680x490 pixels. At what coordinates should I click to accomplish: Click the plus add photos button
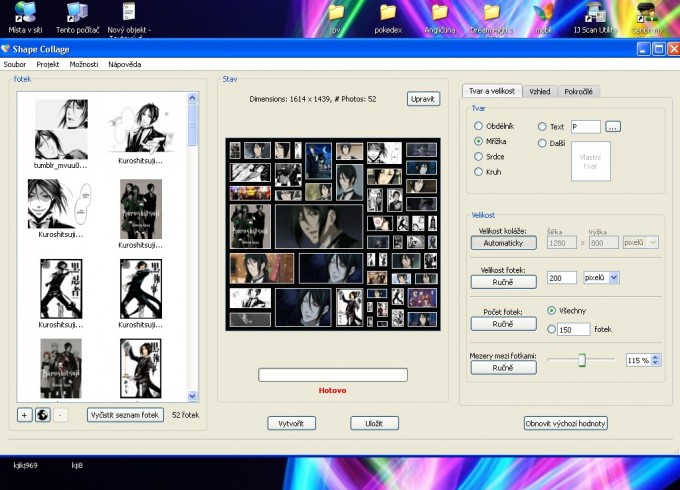(24, 415)
